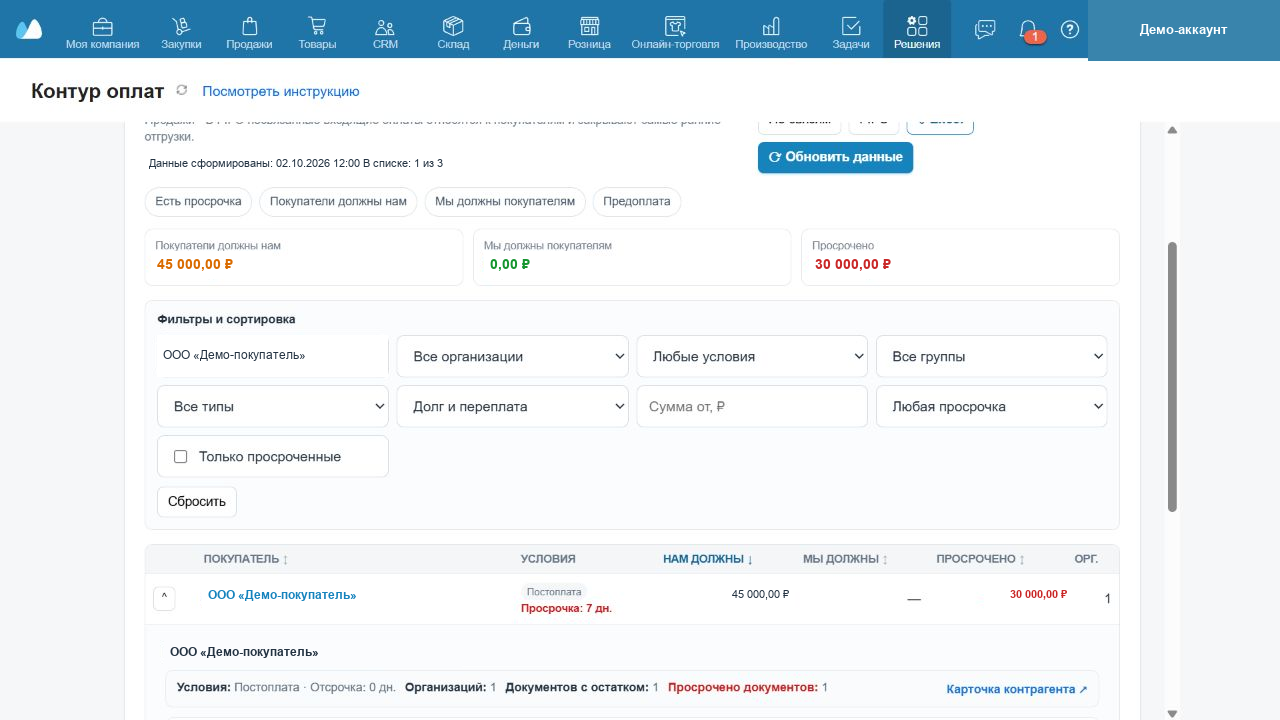This screenshot has width=1280, height=720.
Task: Open the Продажи section
Action: pos(249,30)
